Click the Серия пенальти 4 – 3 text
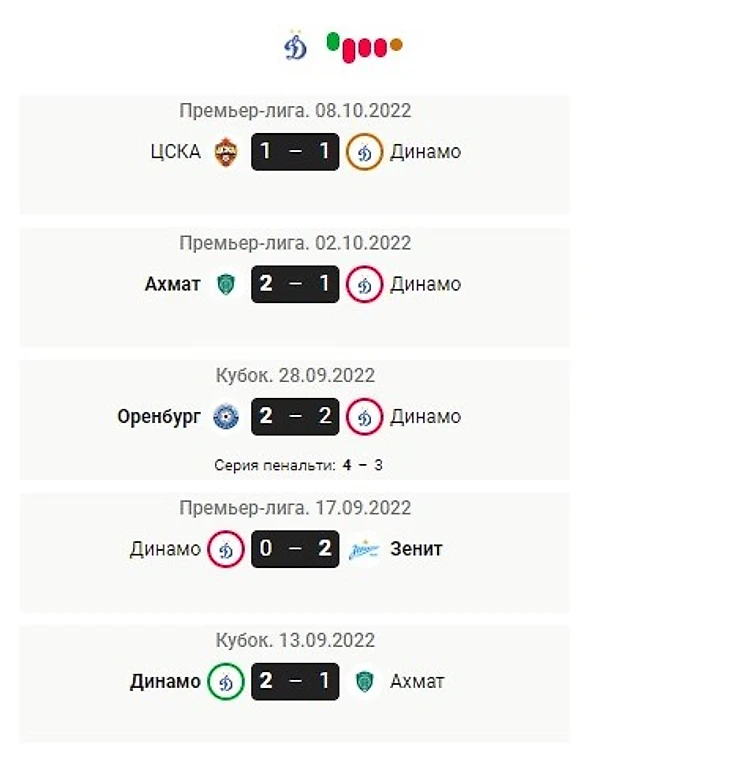This screenshot has height=758, width=730. click(x=298, y=465)
